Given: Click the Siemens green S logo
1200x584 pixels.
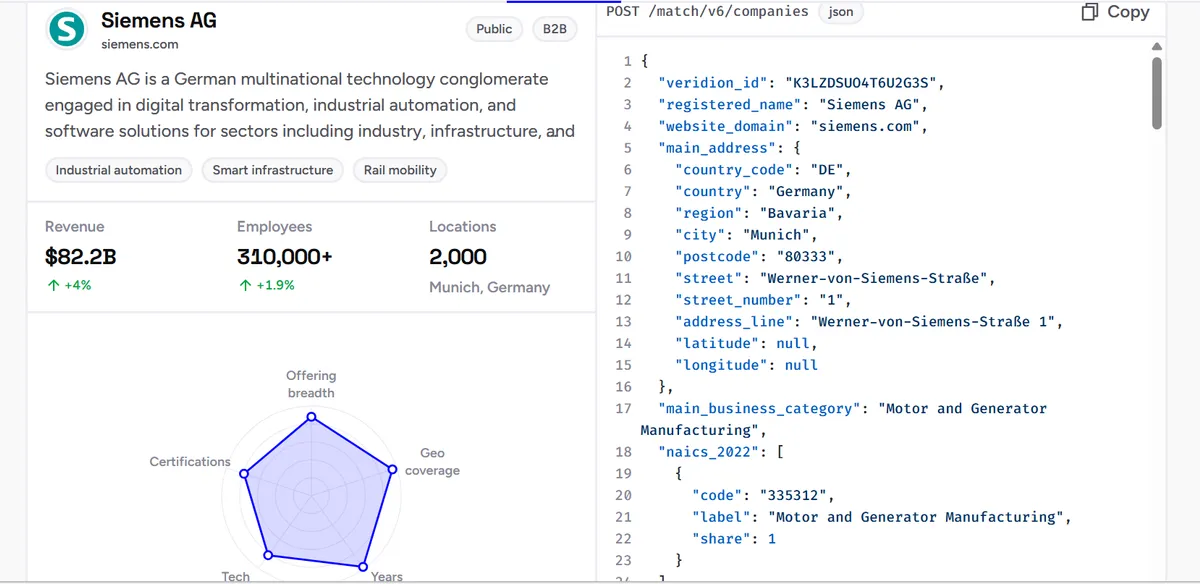Looking at the screenshot, I should point(67,29).
